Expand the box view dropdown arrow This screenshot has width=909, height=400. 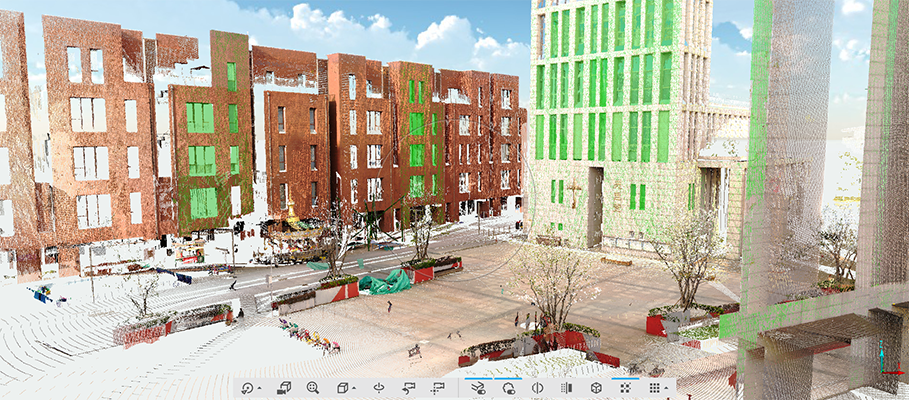click(354, 389)
